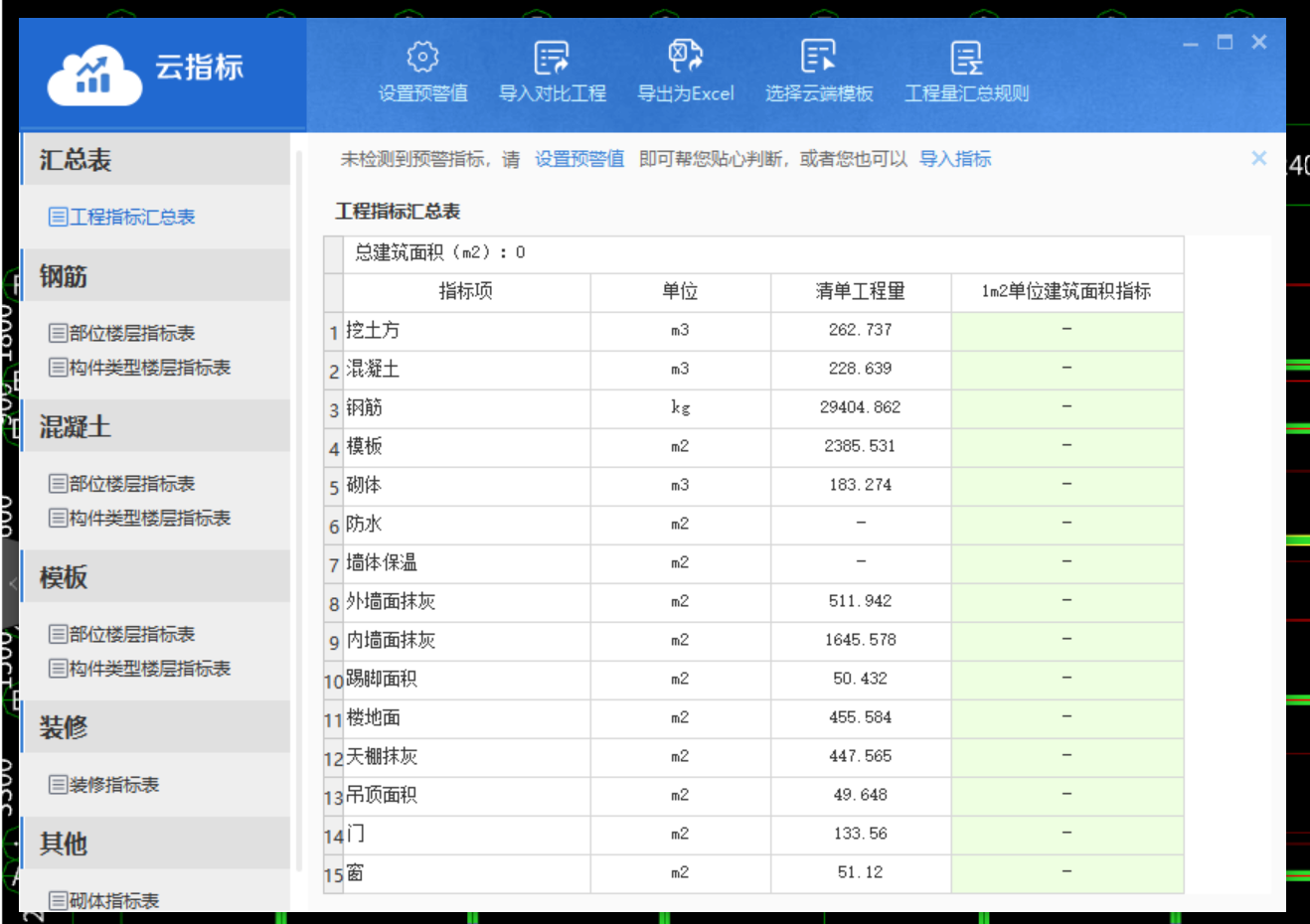Select the 窗 row label
1310x924 pixels.
[x=355, y=872]
